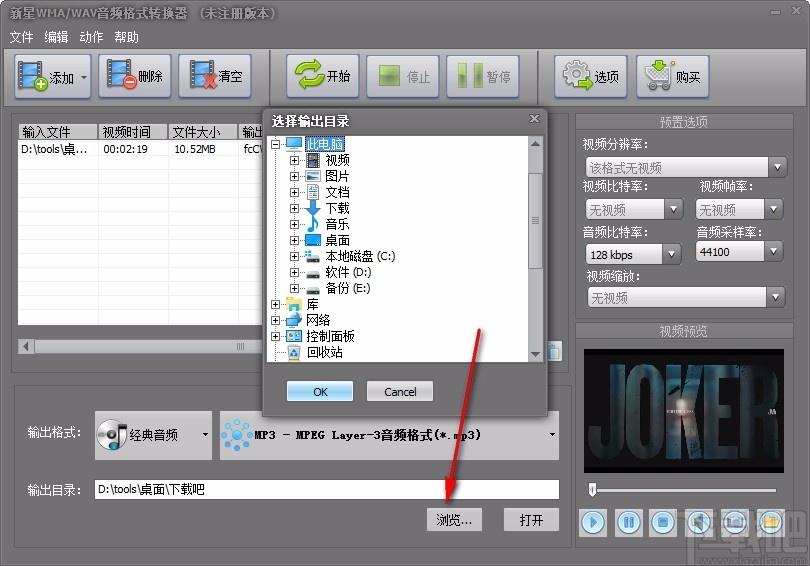Open the 动作 menu
Viewport: 810px width, 566px height.
[x=91, y=37]
